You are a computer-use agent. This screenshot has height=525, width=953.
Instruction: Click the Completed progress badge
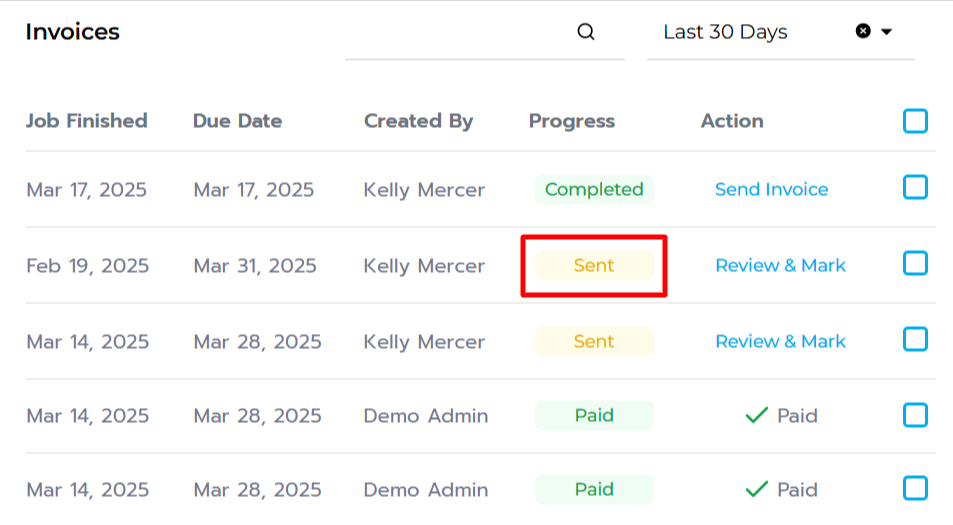(594, 190)
